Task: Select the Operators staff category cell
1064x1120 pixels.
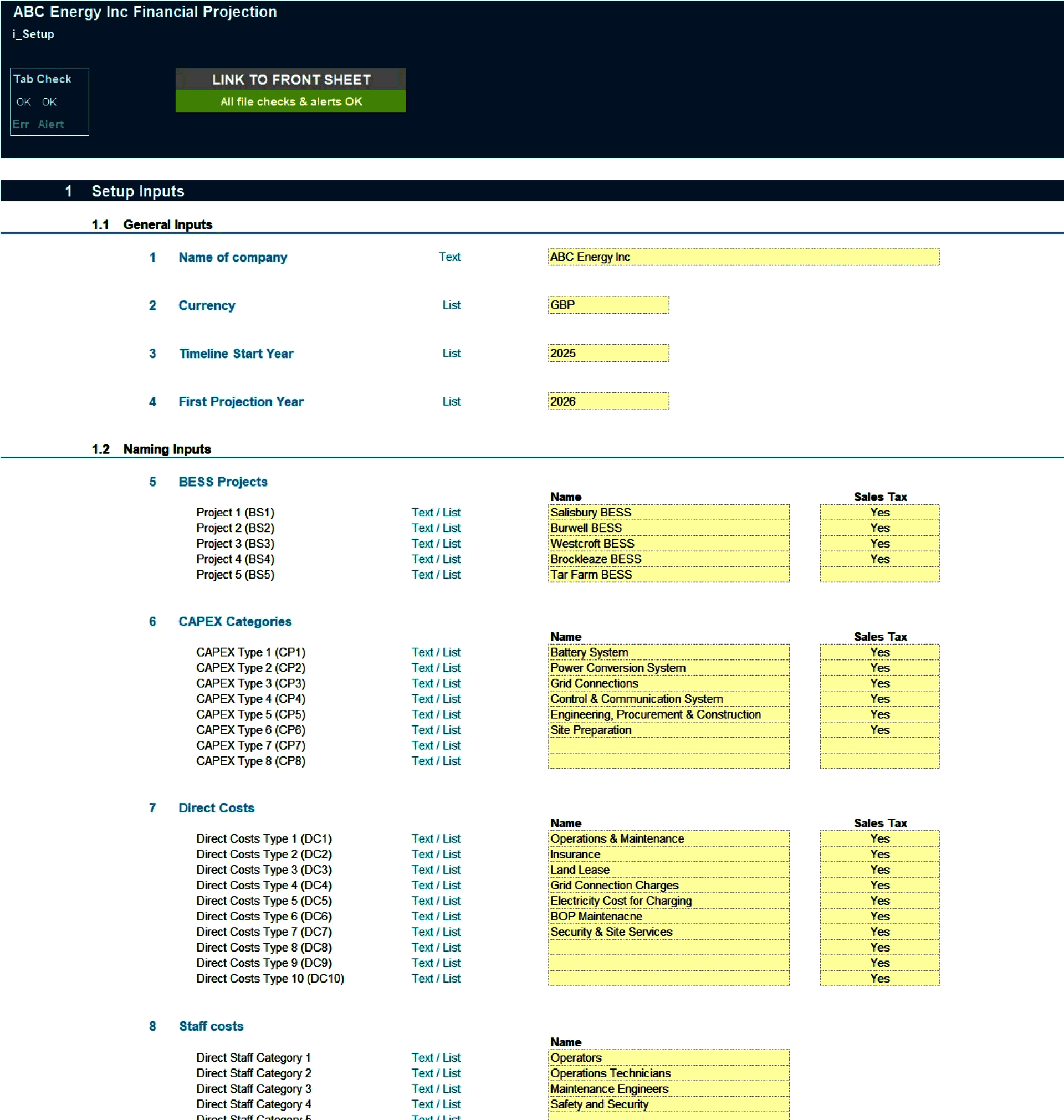Action: [x=668, y=1057]
